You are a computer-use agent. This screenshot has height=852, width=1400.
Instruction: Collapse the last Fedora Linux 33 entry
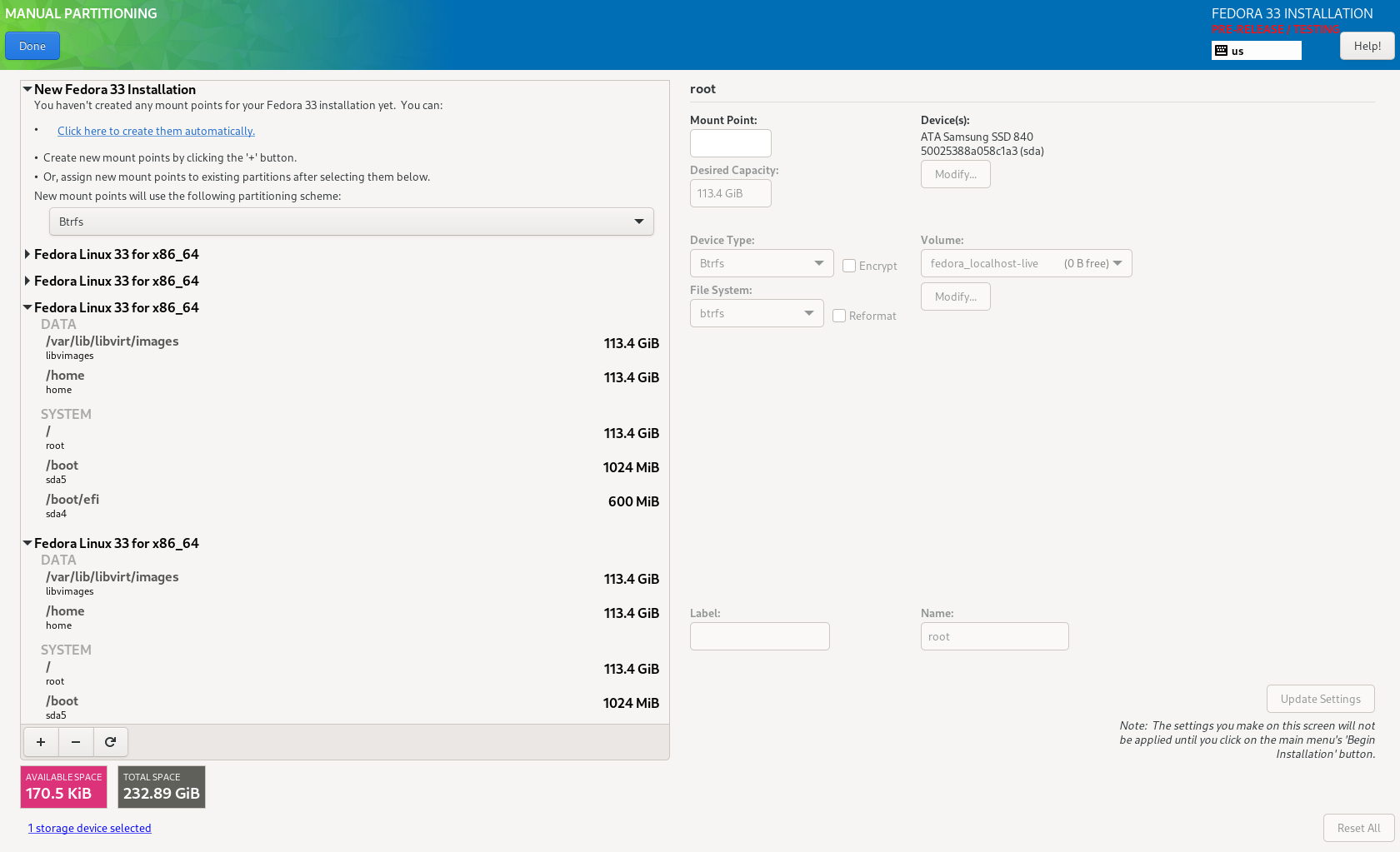click(27, 543)
